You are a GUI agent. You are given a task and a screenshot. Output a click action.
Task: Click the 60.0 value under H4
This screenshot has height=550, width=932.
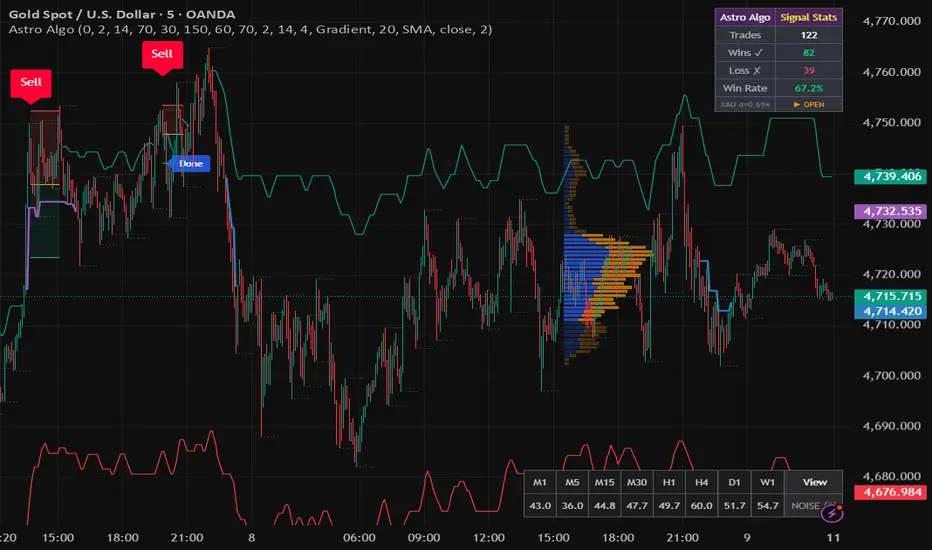point(701,505)
